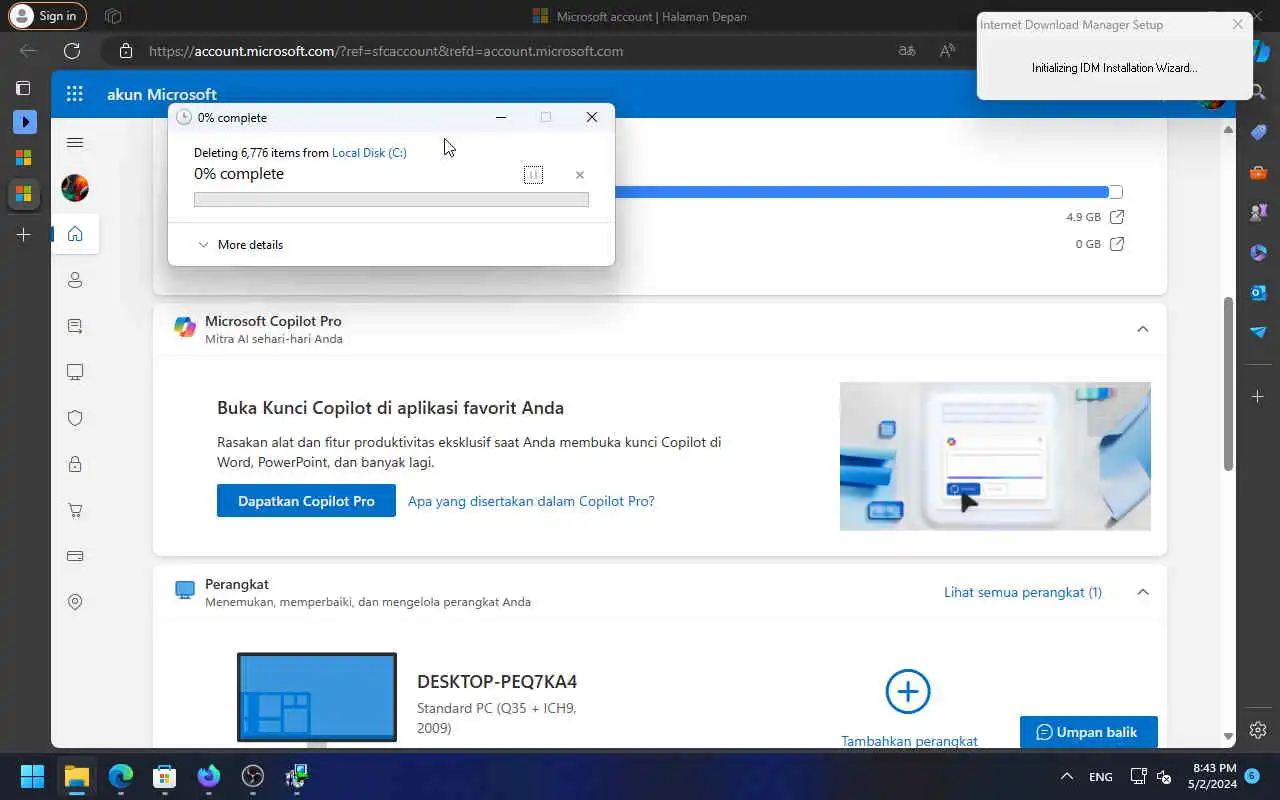View site information lock icon
The image size is (1280, 800).
point(125,51)
